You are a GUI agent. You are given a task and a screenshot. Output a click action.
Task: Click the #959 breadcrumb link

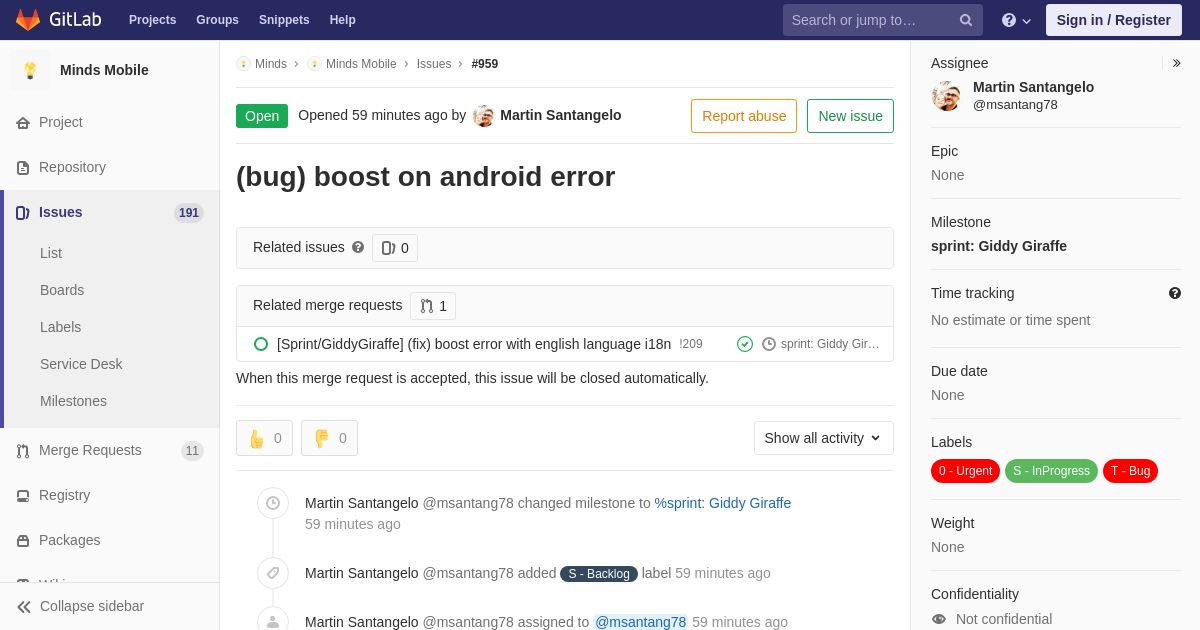coord(485,64)
